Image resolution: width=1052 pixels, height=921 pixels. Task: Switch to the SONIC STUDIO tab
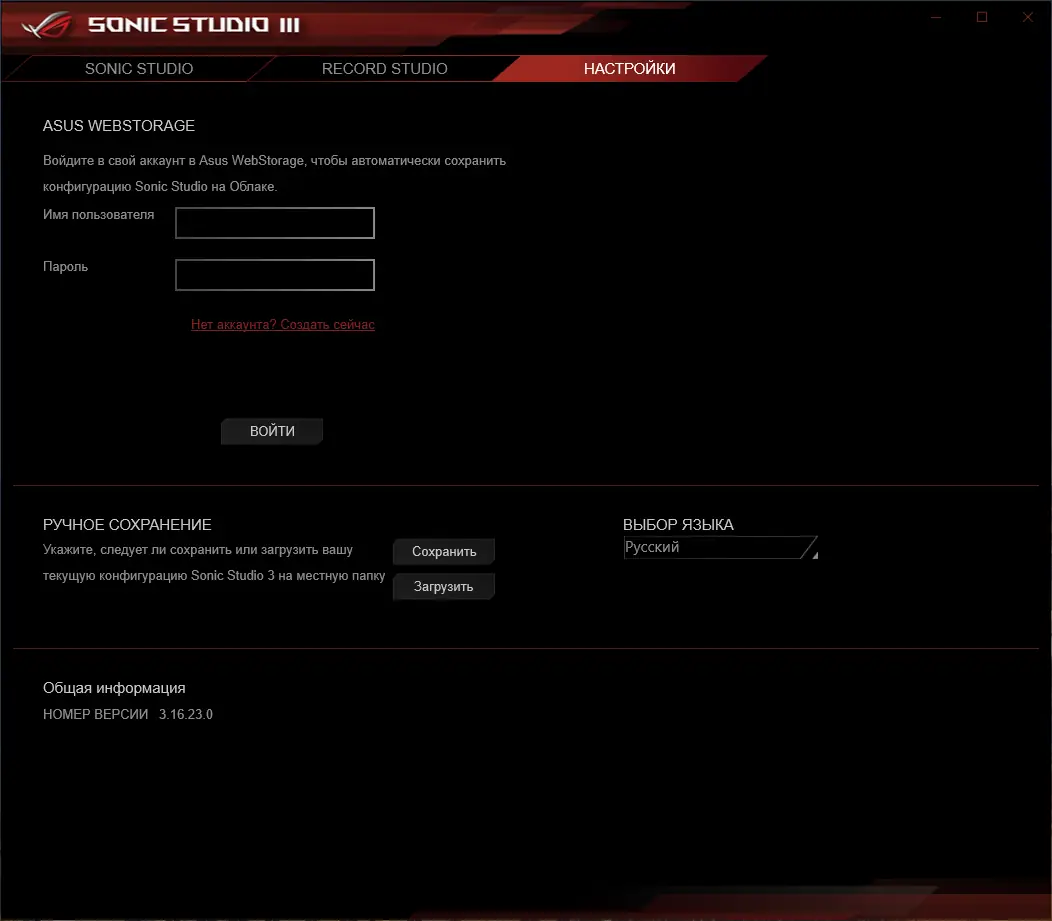click(x=139, y=68)
